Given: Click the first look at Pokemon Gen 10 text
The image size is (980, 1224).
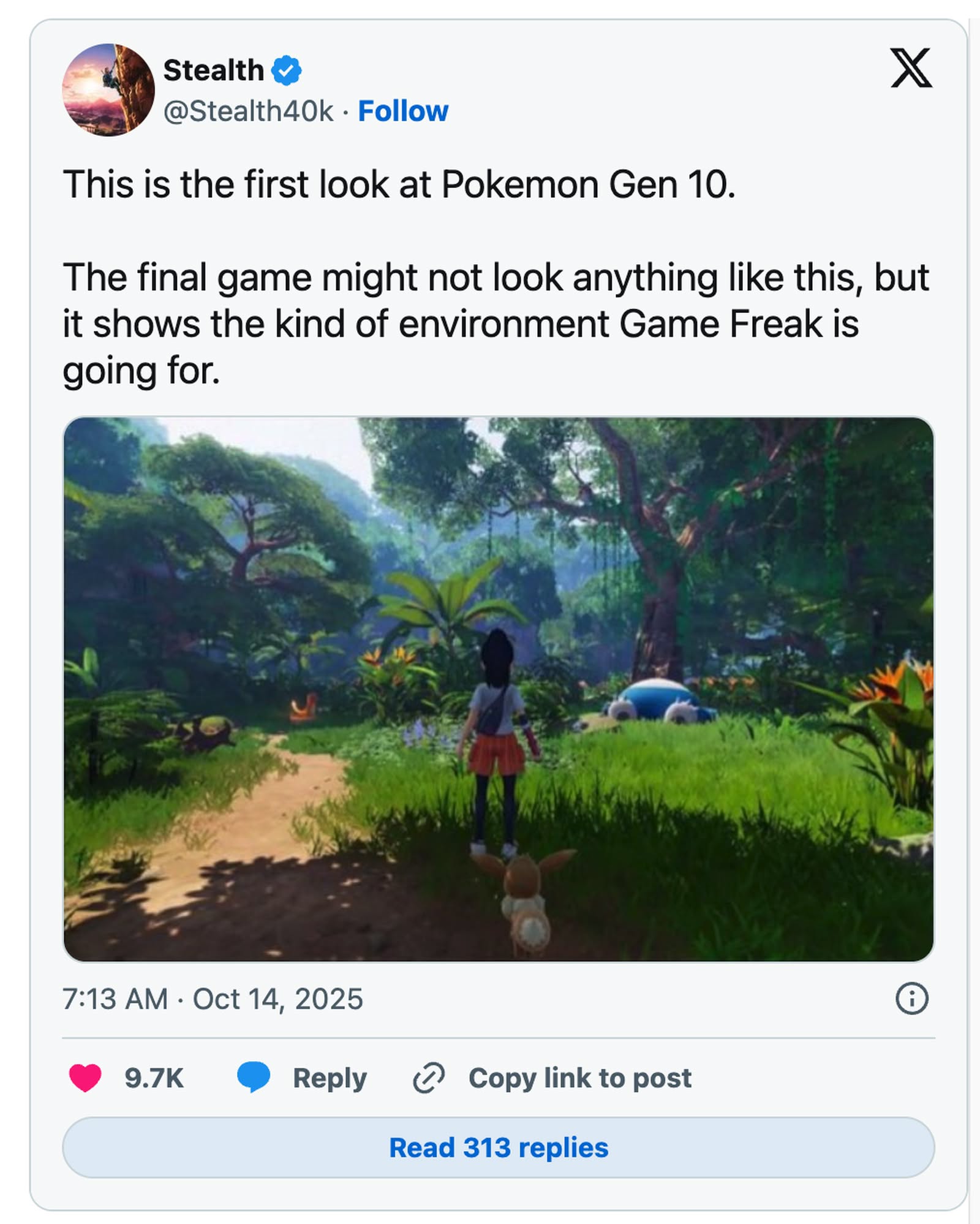Looking at the screenshot, I should 399,184.
